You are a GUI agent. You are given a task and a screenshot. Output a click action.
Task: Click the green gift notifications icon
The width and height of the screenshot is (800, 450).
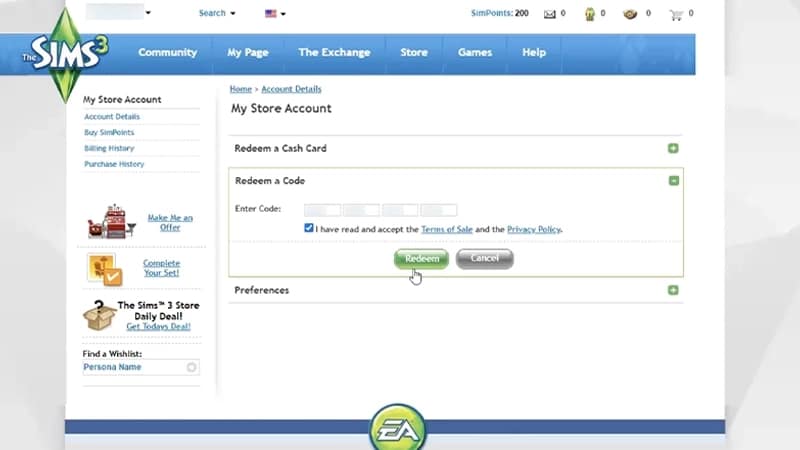pos(590,14)
